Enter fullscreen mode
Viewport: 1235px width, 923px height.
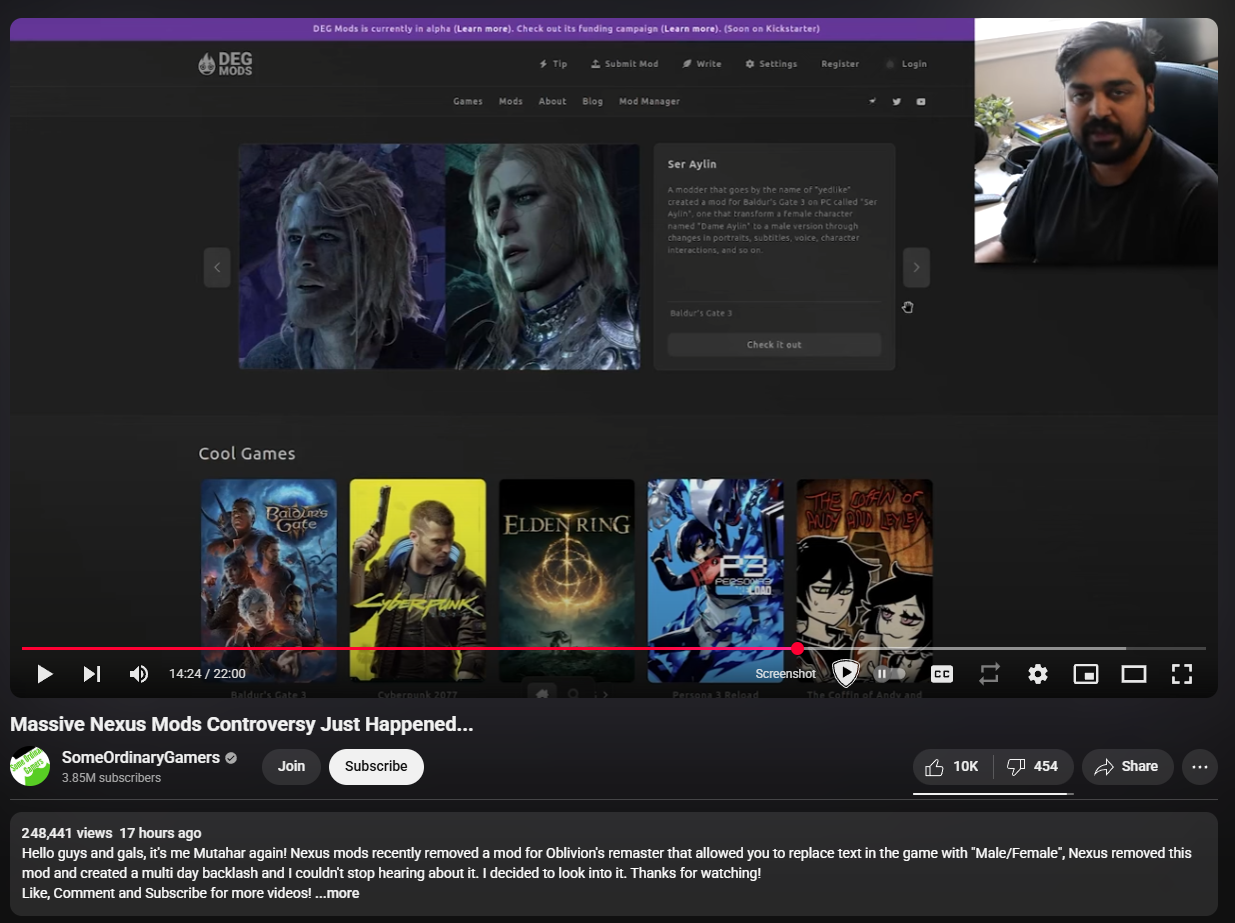click(x=1181, y=674)
